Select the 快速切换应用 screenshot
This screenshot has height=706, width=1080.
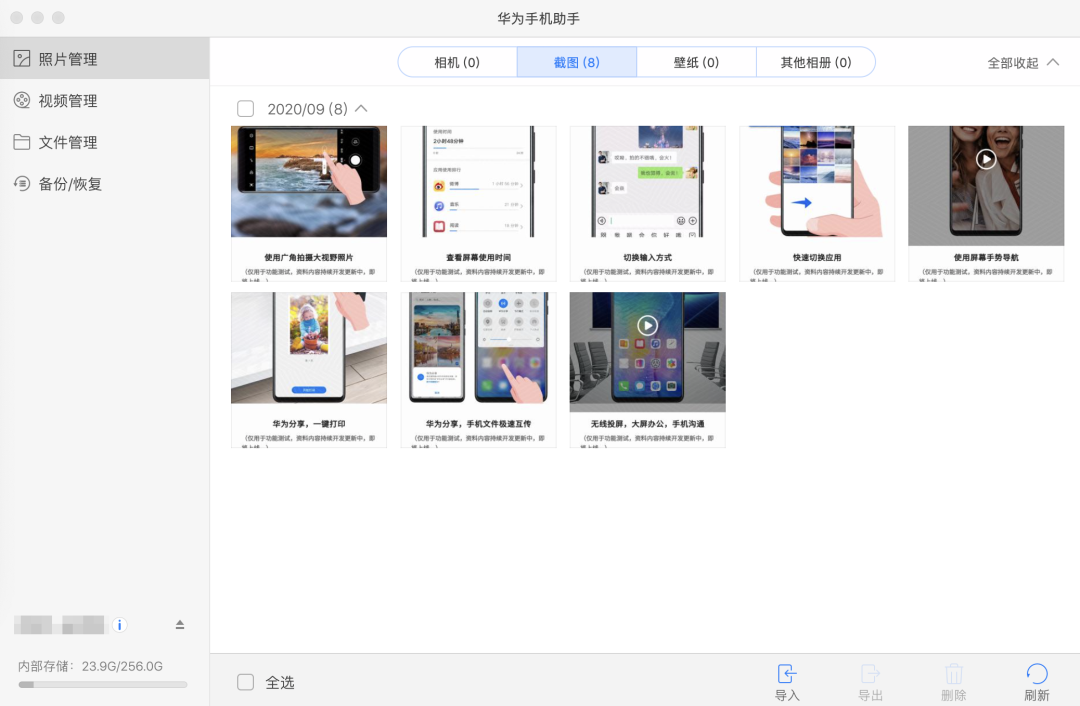pos(817,203)
